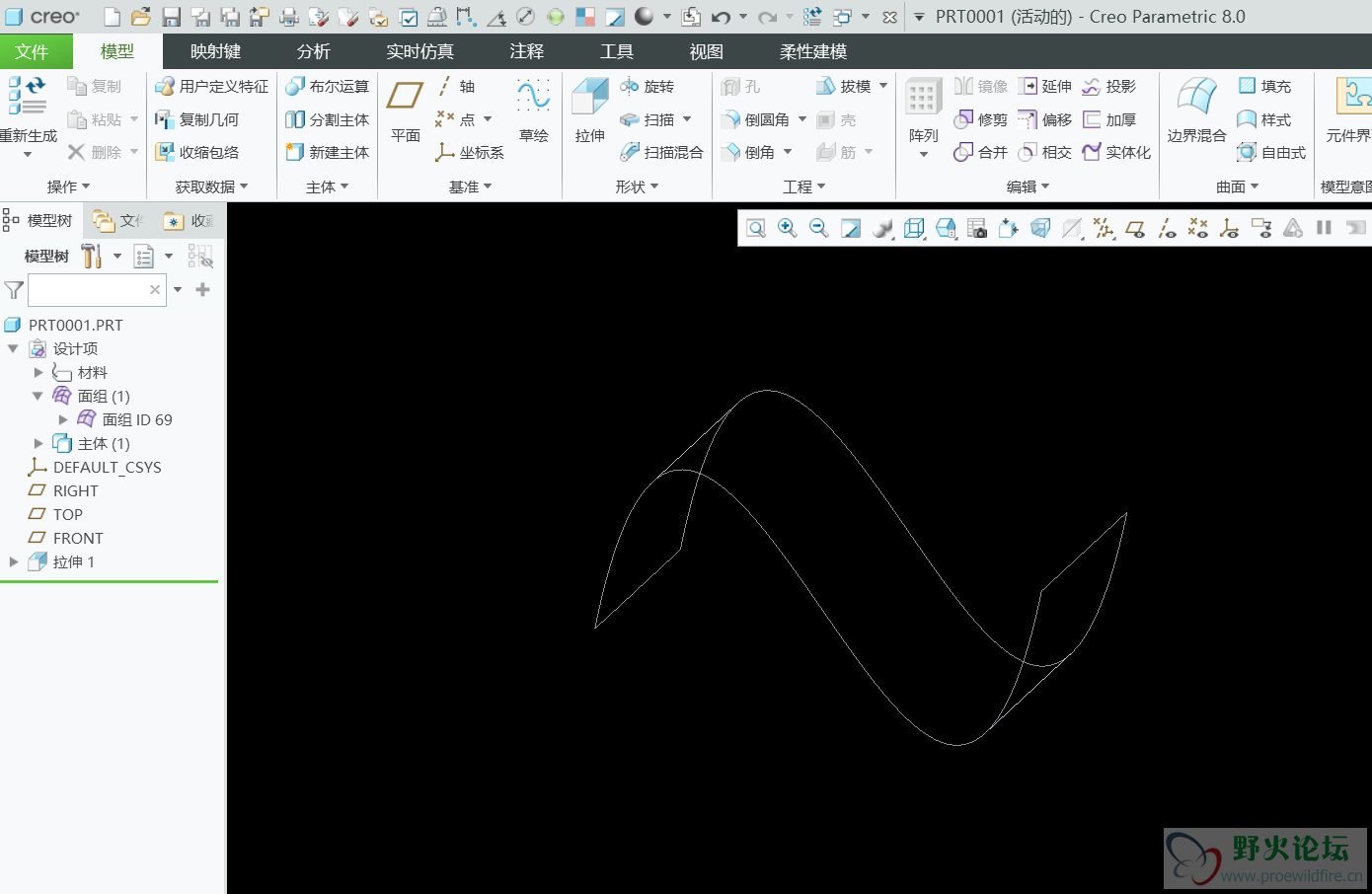1372x894 pixels.
Task: Switch to the 分析 ribbon tab
Action: (x=314, y=51)
